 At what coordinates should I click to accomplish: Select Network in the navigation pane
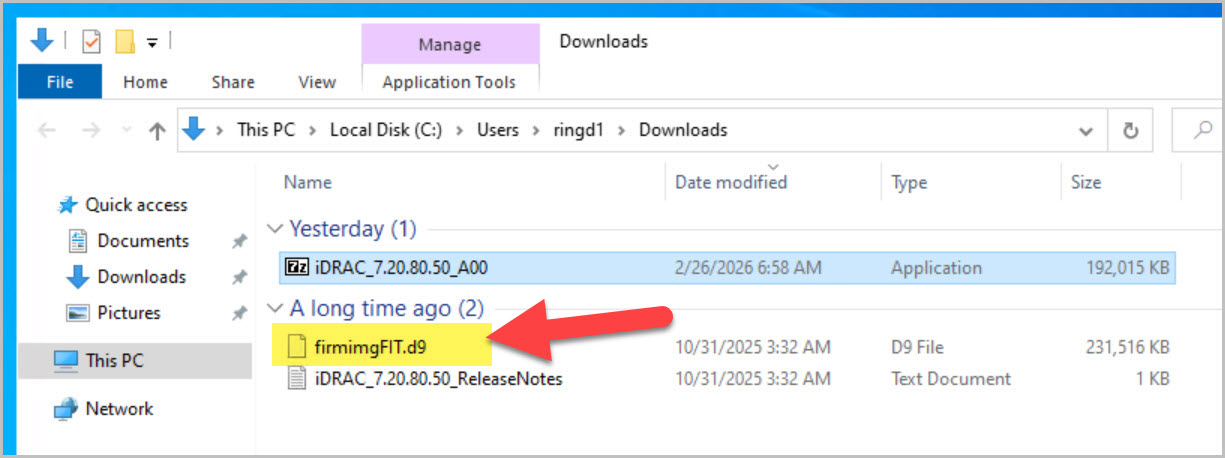[x=119, y=409]
